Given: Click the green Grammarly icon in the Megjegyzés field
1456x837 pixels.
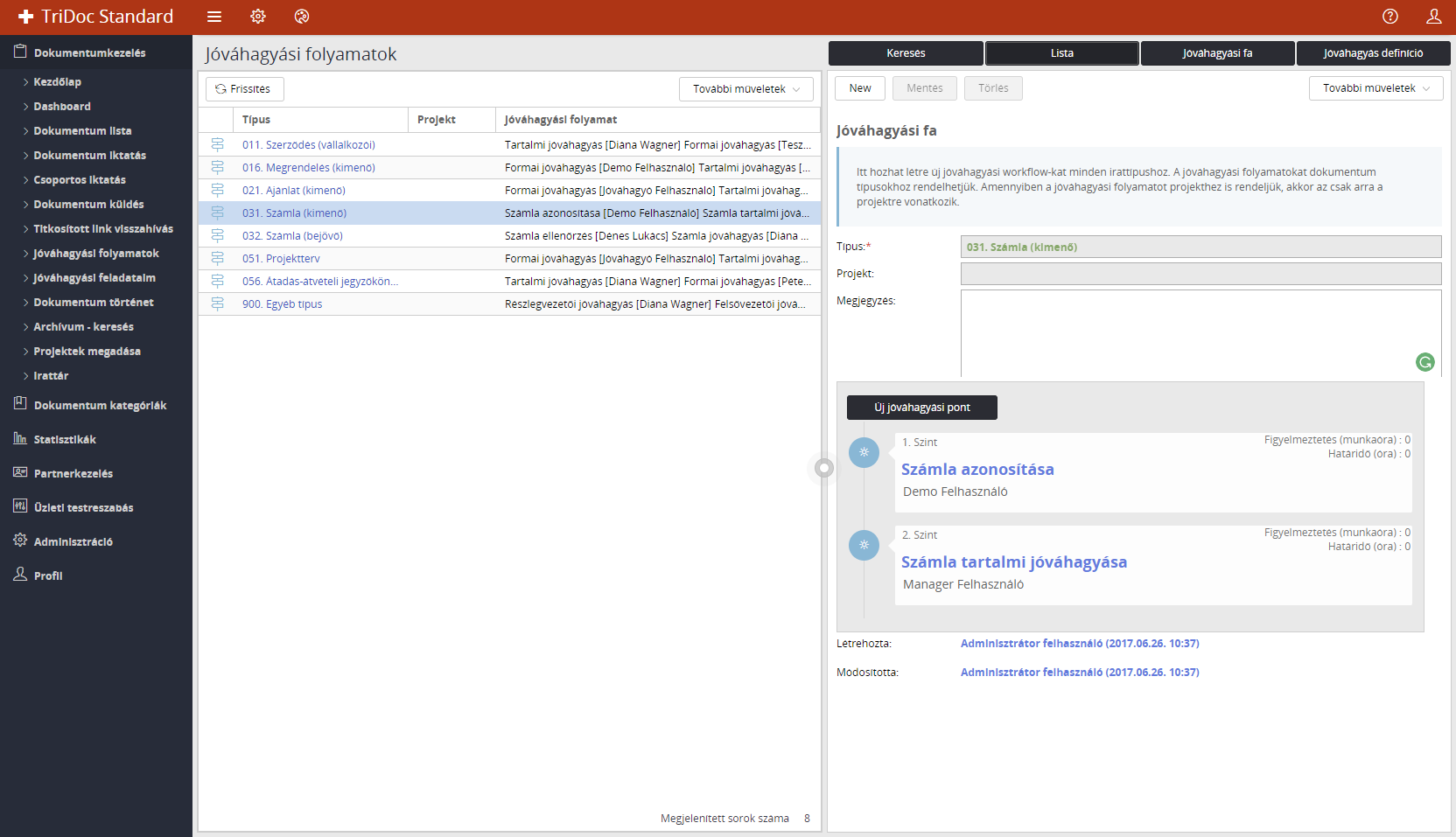Looking at the screenshot, I should pyautogui.click(x=1425, y=362).
